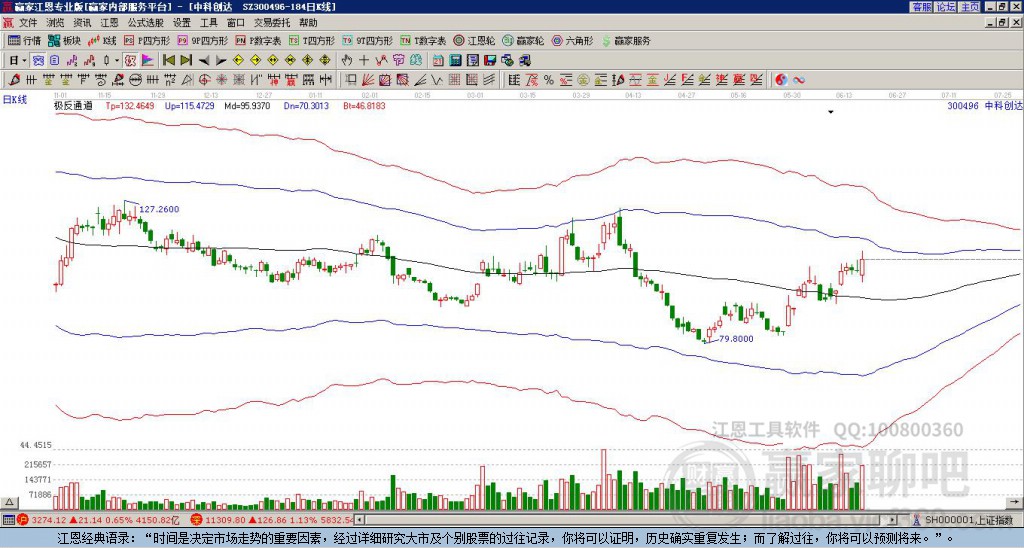Image resolution: width=1024 pixels, height=548 pixels.
Task: Open the calculator icon
Action: (x=455, y=60)
